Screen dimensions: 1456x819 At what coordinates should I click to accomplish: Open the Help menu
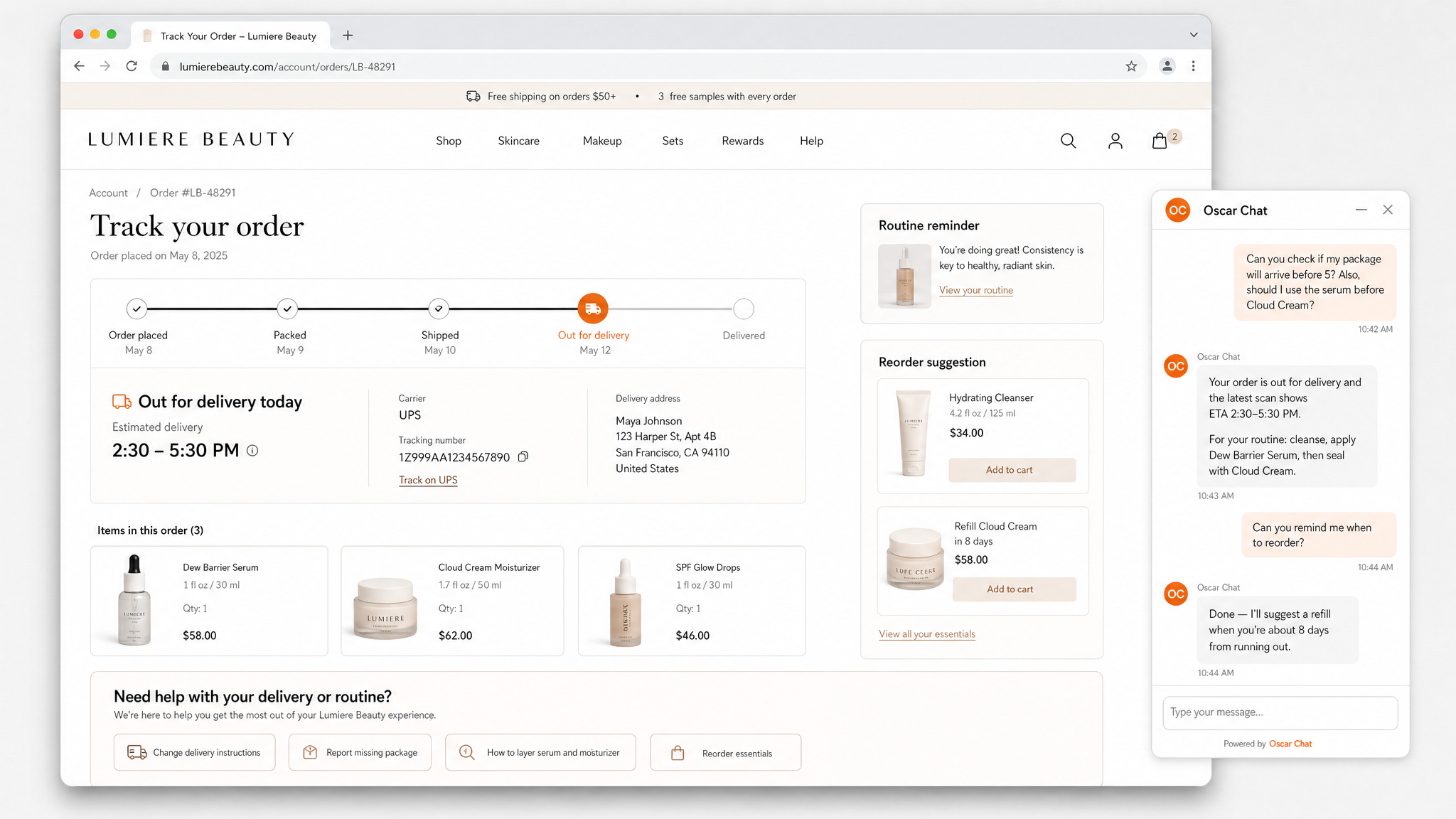tap(811, 141)
